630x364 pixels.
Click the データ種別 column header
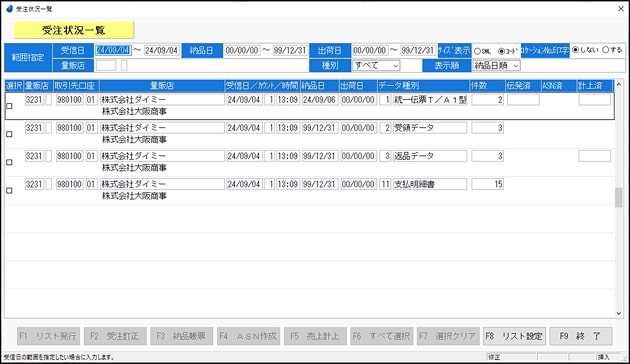423,86
